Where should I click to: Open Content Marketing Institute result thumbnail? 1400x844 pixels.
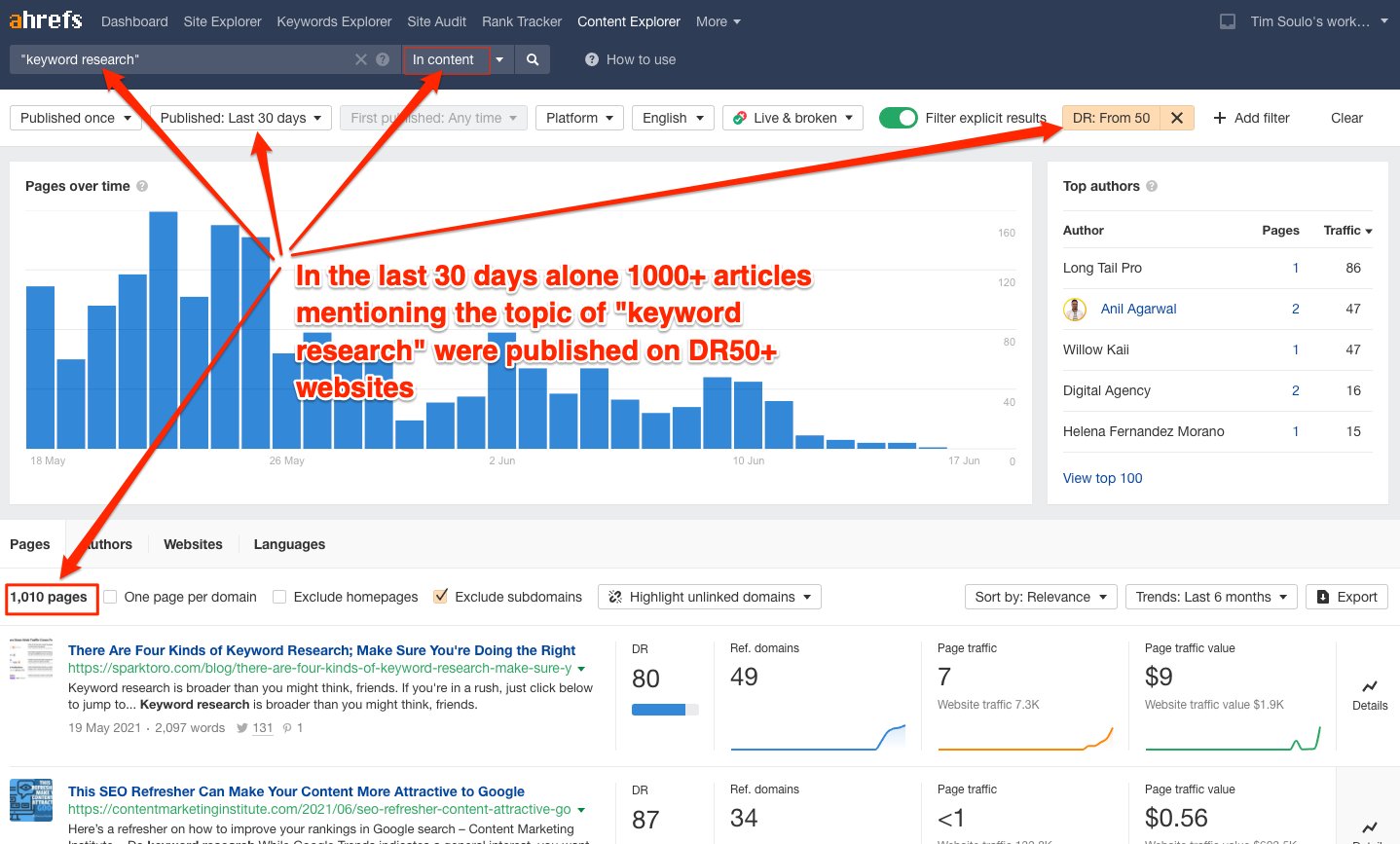[x=31, y=800]
